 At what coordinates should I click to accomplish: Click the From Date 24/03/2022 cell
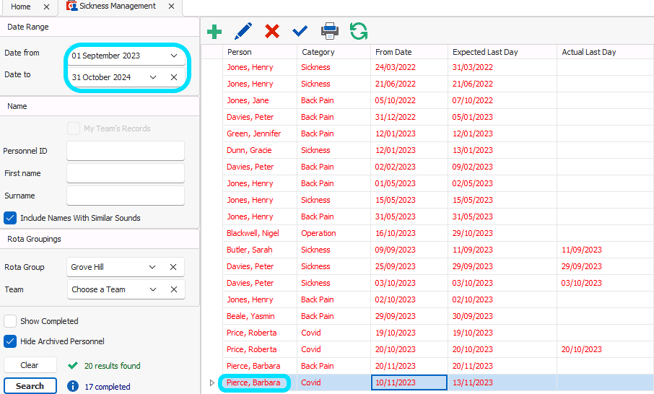point(409,67)
